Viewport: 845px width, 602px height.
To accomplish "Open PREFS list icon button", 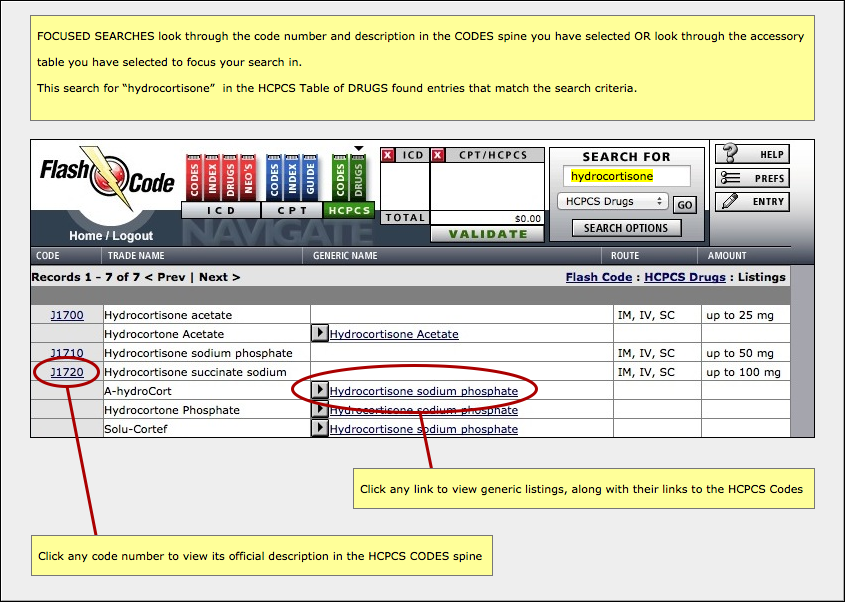I will pos(752,178).
